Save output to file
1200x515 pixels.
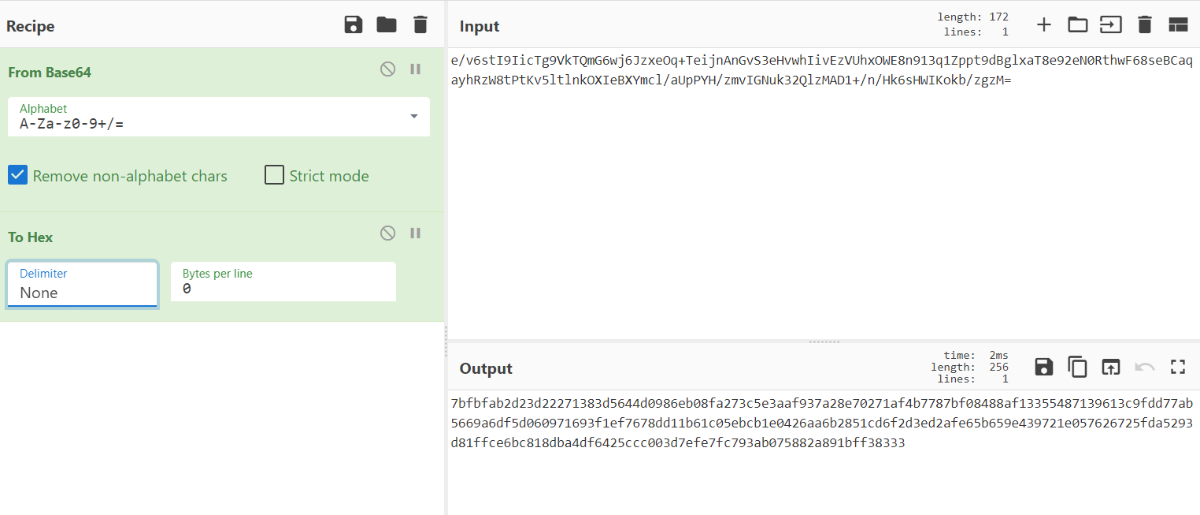coord(1044,367)
